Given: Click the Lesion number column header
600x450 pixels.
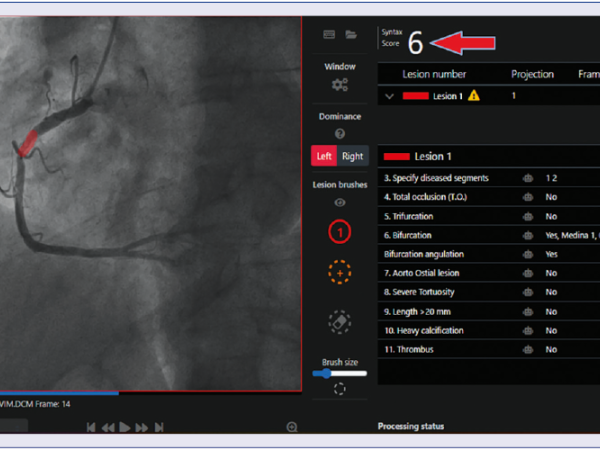Looking at the screenshot, I should click(x=434, y=74).
